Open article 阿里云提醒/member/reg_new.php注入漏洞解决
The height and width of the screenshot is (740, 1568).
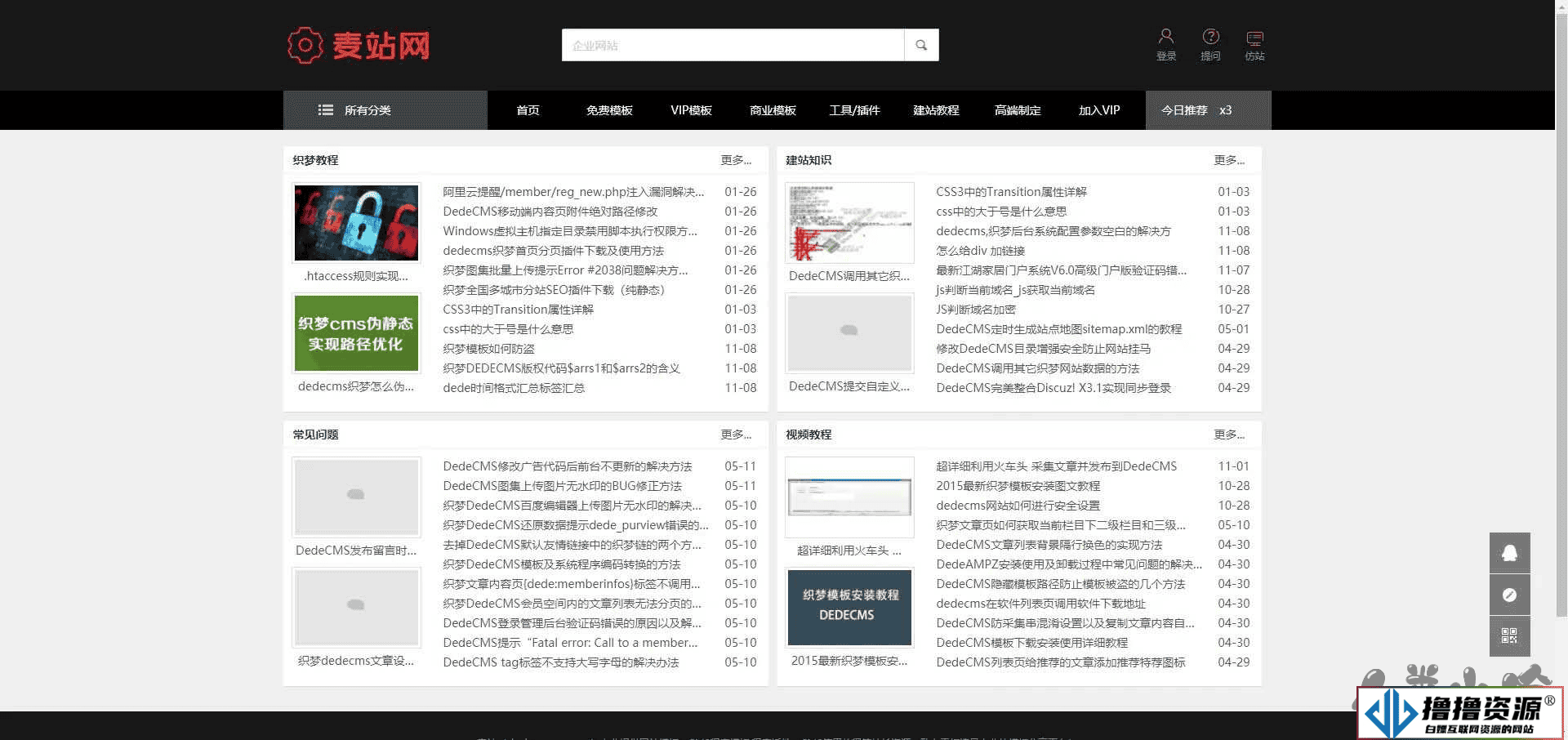click(x=573, y=192)
